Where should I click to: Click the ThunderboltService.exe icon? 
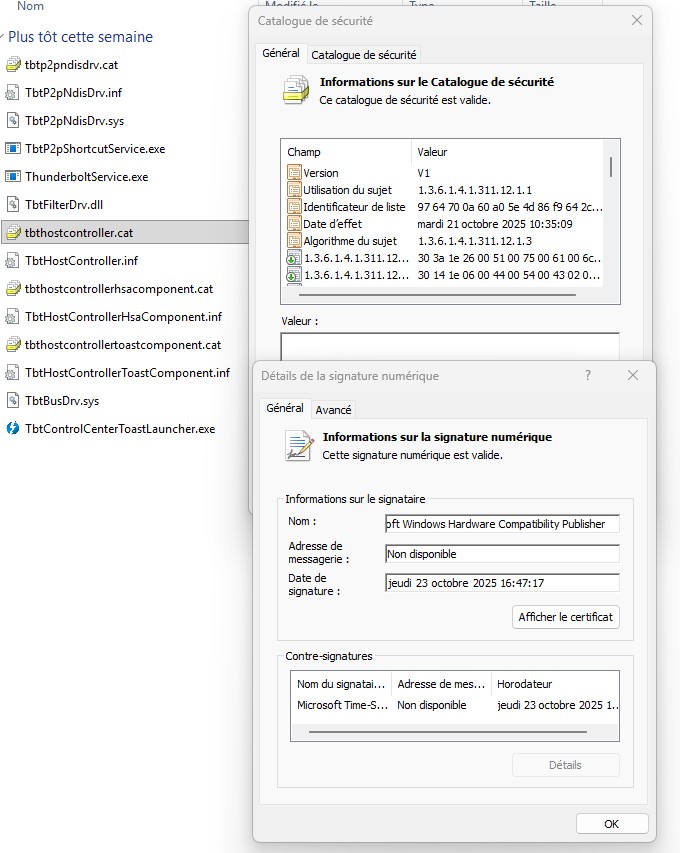tap(13, 177)
